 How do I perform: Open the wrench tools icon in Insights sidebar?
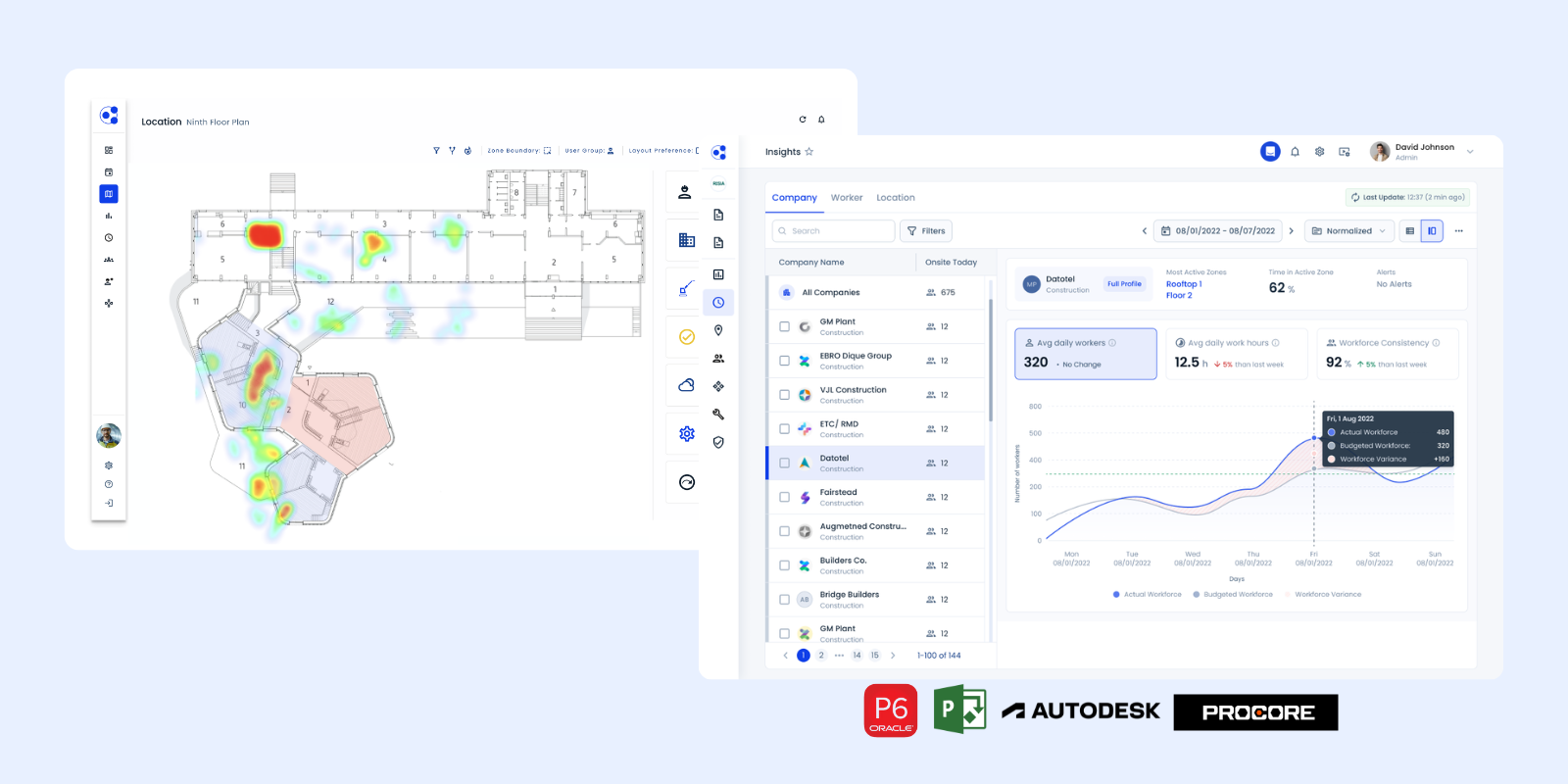718,415
